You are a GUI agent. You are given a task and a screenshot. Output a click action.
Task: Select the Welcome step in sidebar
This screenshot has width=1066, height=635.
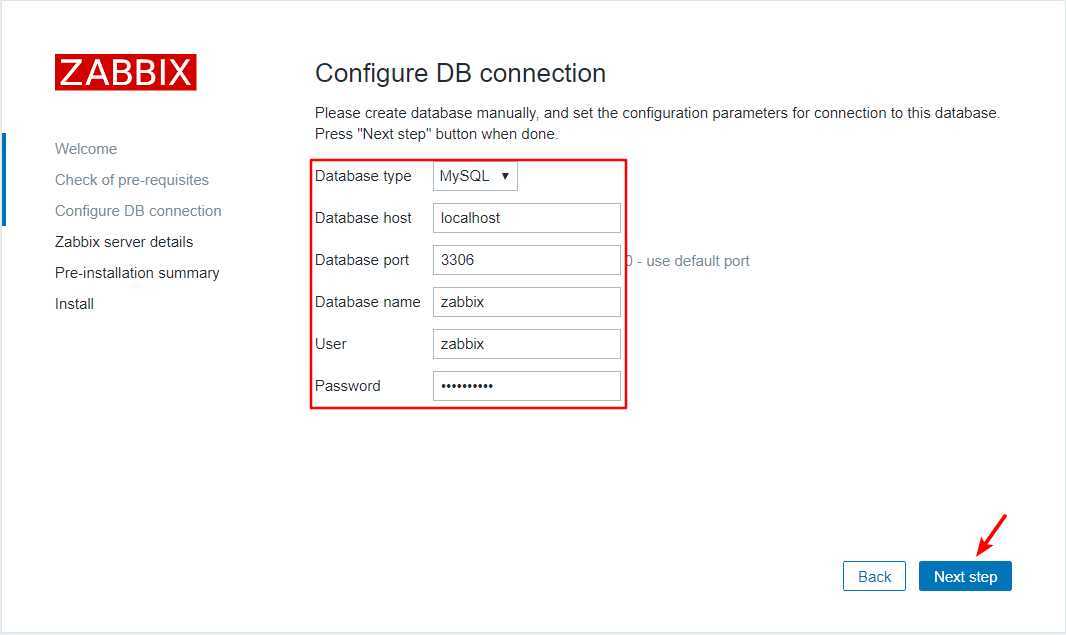pyautogui.click(x=86, y=149)
